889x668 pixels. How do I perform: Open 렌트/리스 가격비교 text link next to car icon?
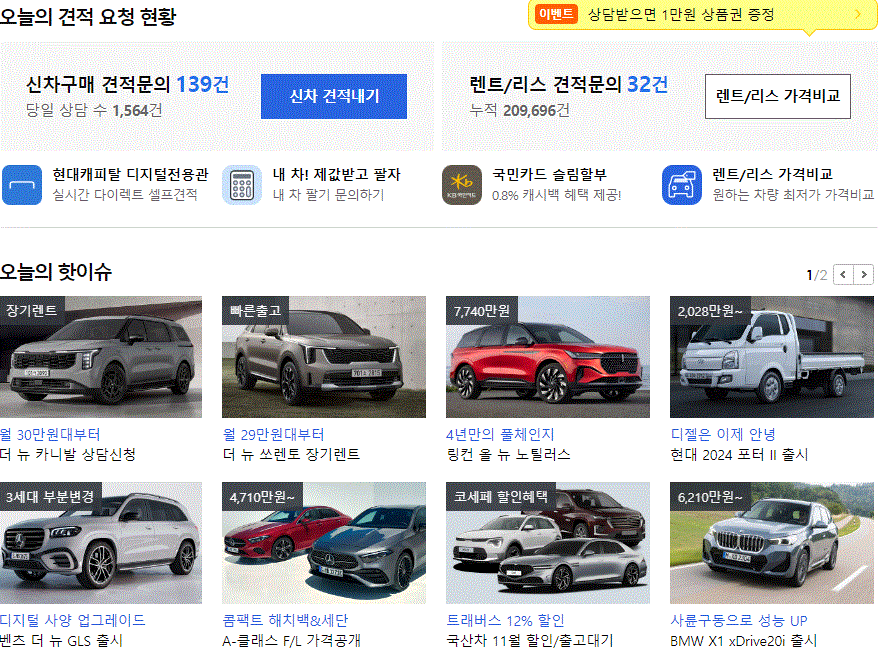coord(772,174)
